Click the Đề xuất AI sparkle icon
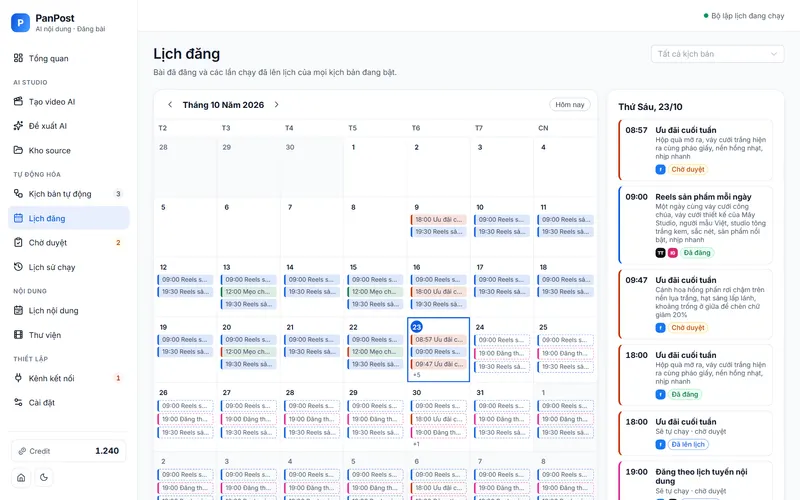 (18, 126)
